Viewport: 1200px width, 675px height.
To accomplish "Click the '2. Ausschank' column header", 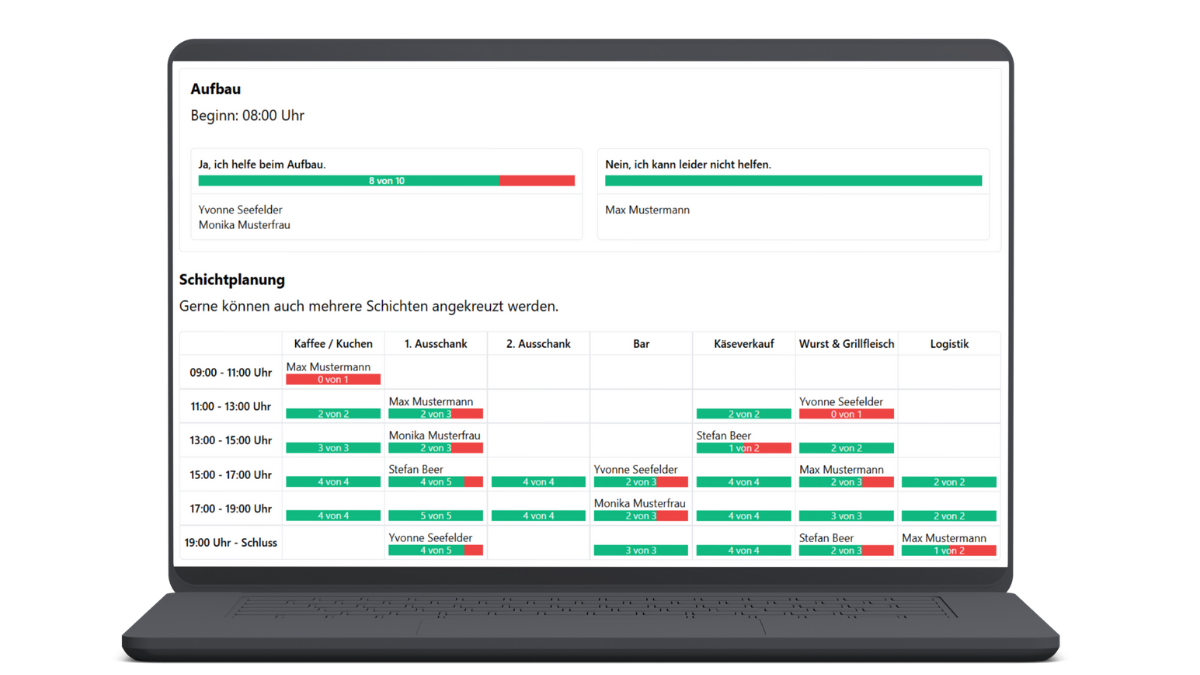I will pos(538,344).
